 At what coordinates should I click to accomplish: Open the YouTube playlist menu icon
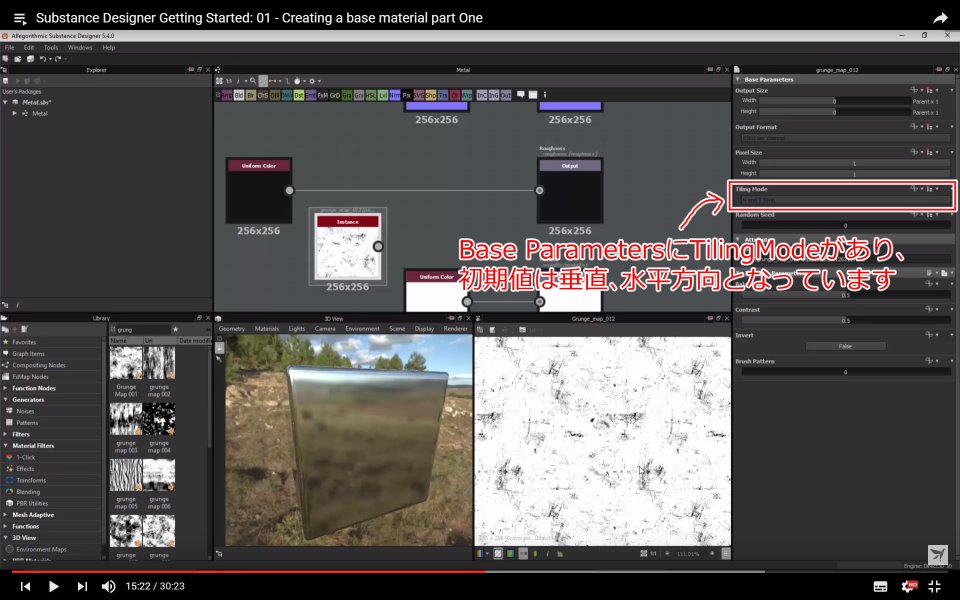tap(20, 19)
